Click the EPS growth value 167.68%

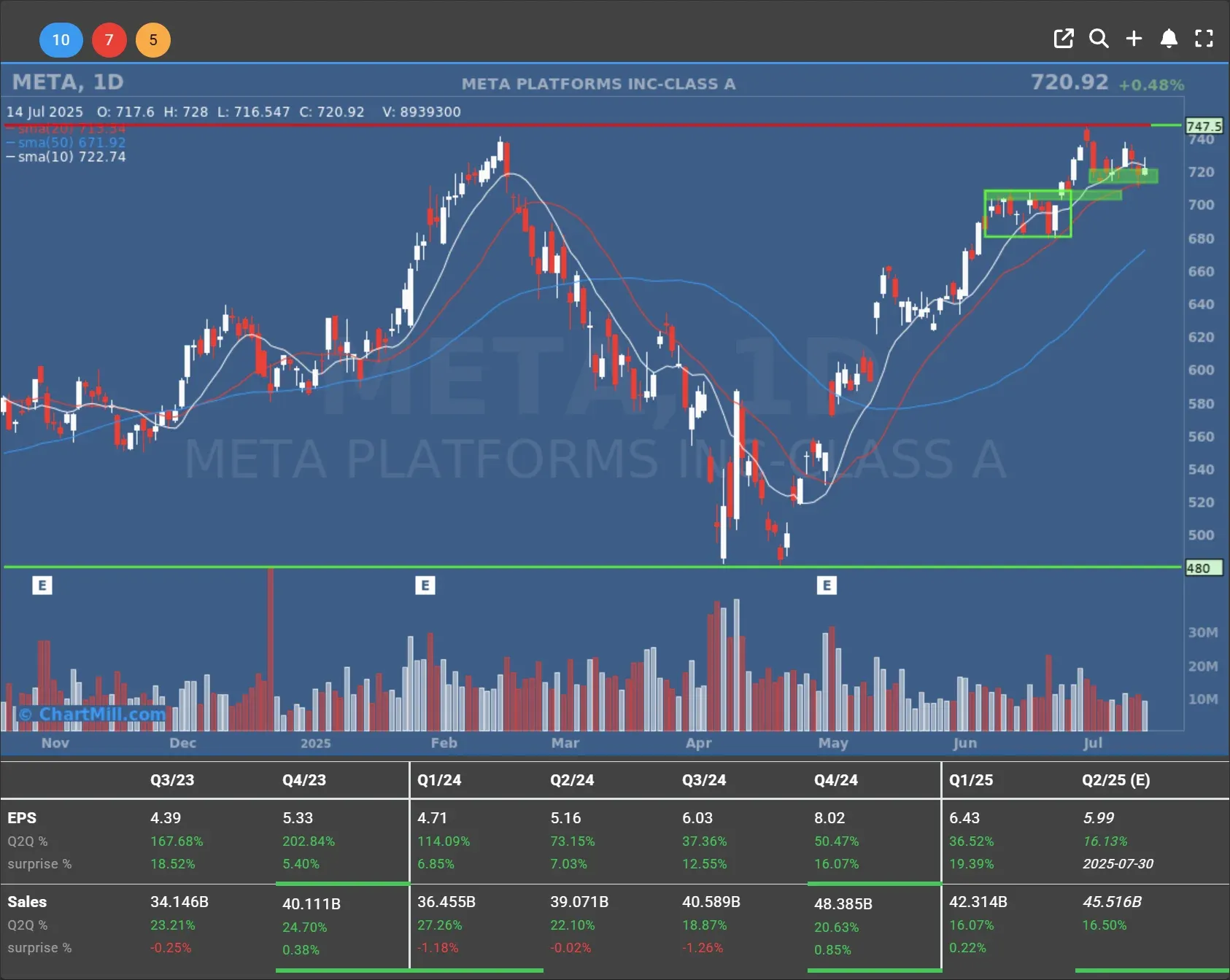[177, 841]
